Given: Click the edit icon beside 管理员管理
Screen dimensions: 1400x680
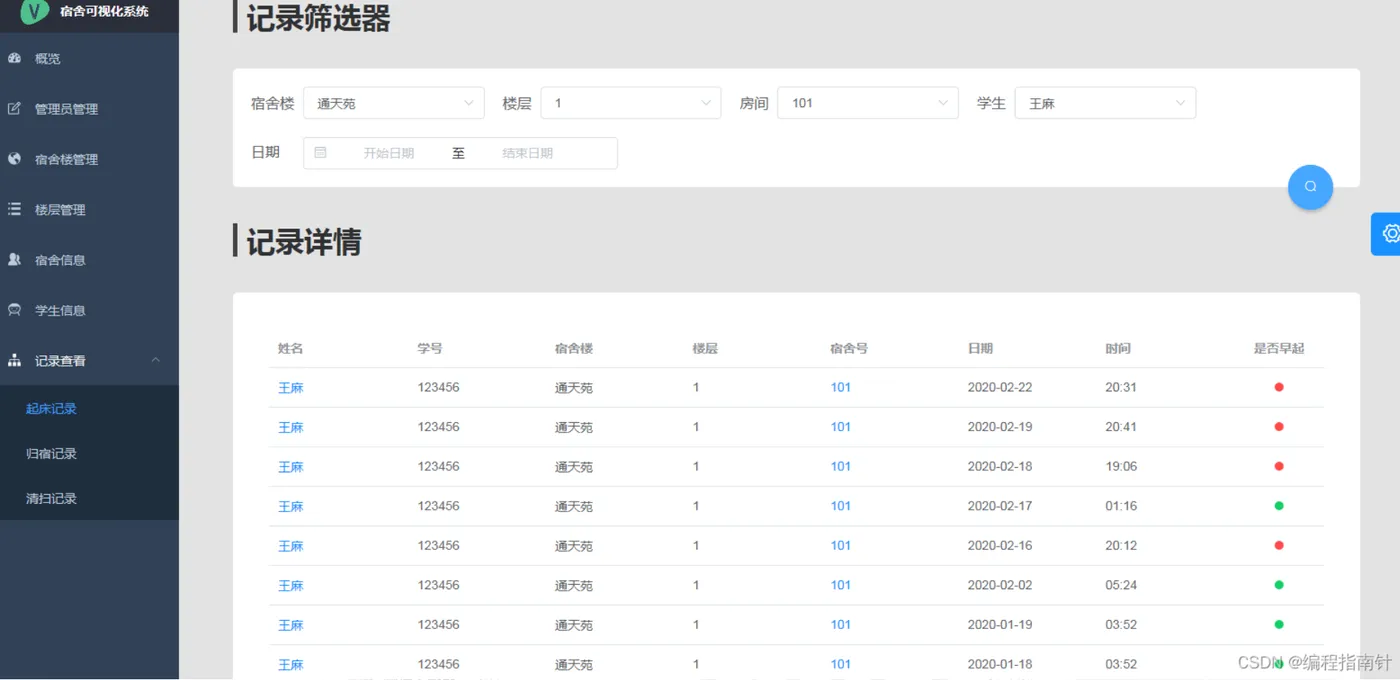Looking at the screenshot, I should pyautogui.click(x=14, y=108).
